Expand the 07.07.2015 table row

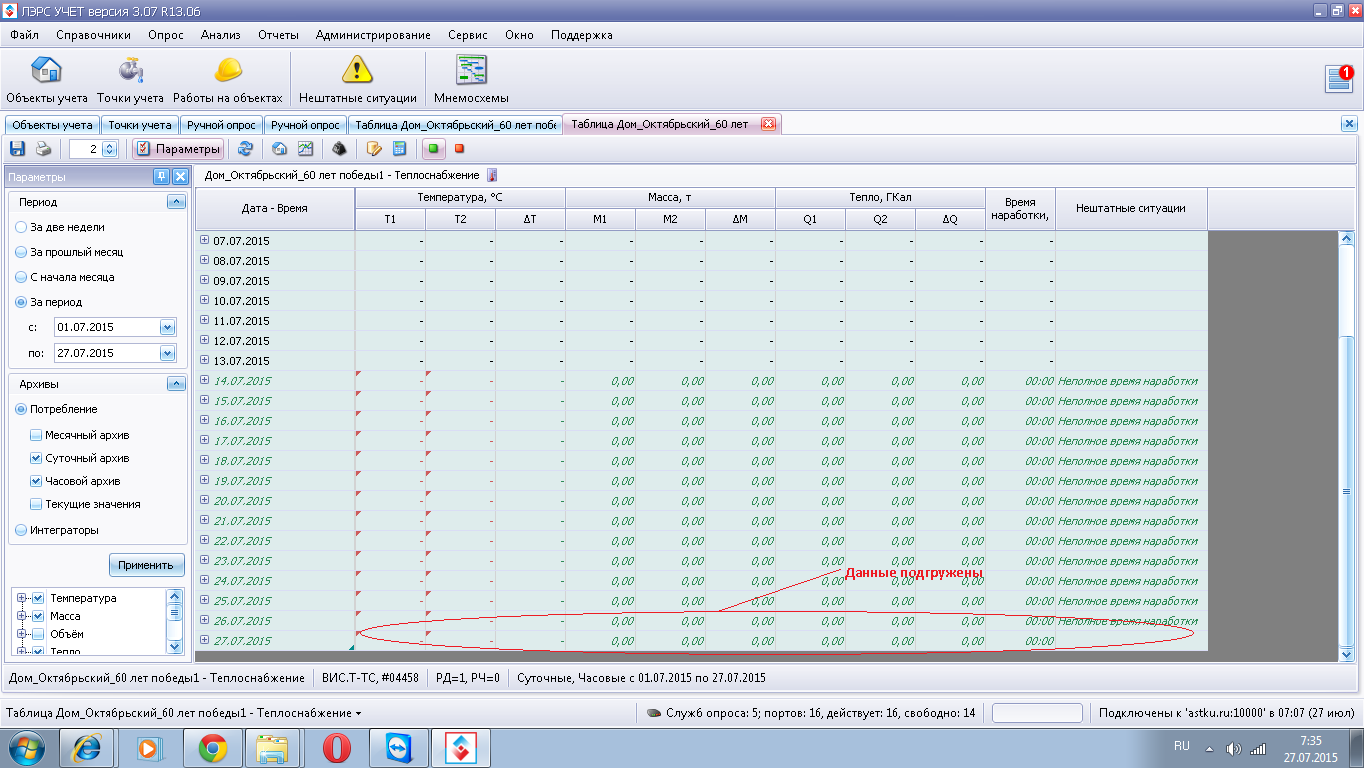click(x=204, y=240)
